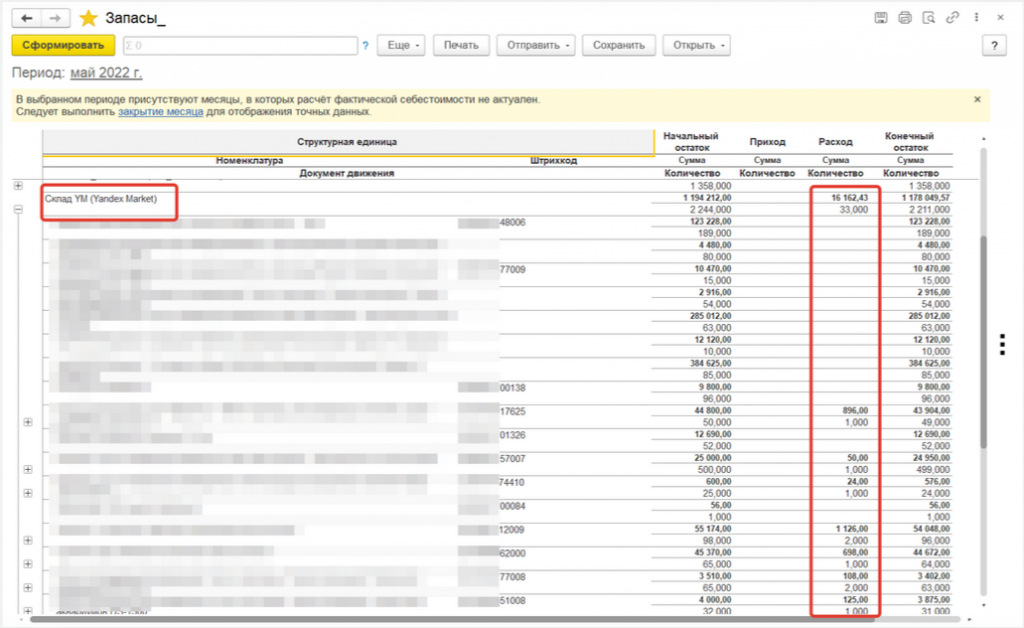Go forward using the right arrow button
The image size is (1024, 628).
click(56, 18)
